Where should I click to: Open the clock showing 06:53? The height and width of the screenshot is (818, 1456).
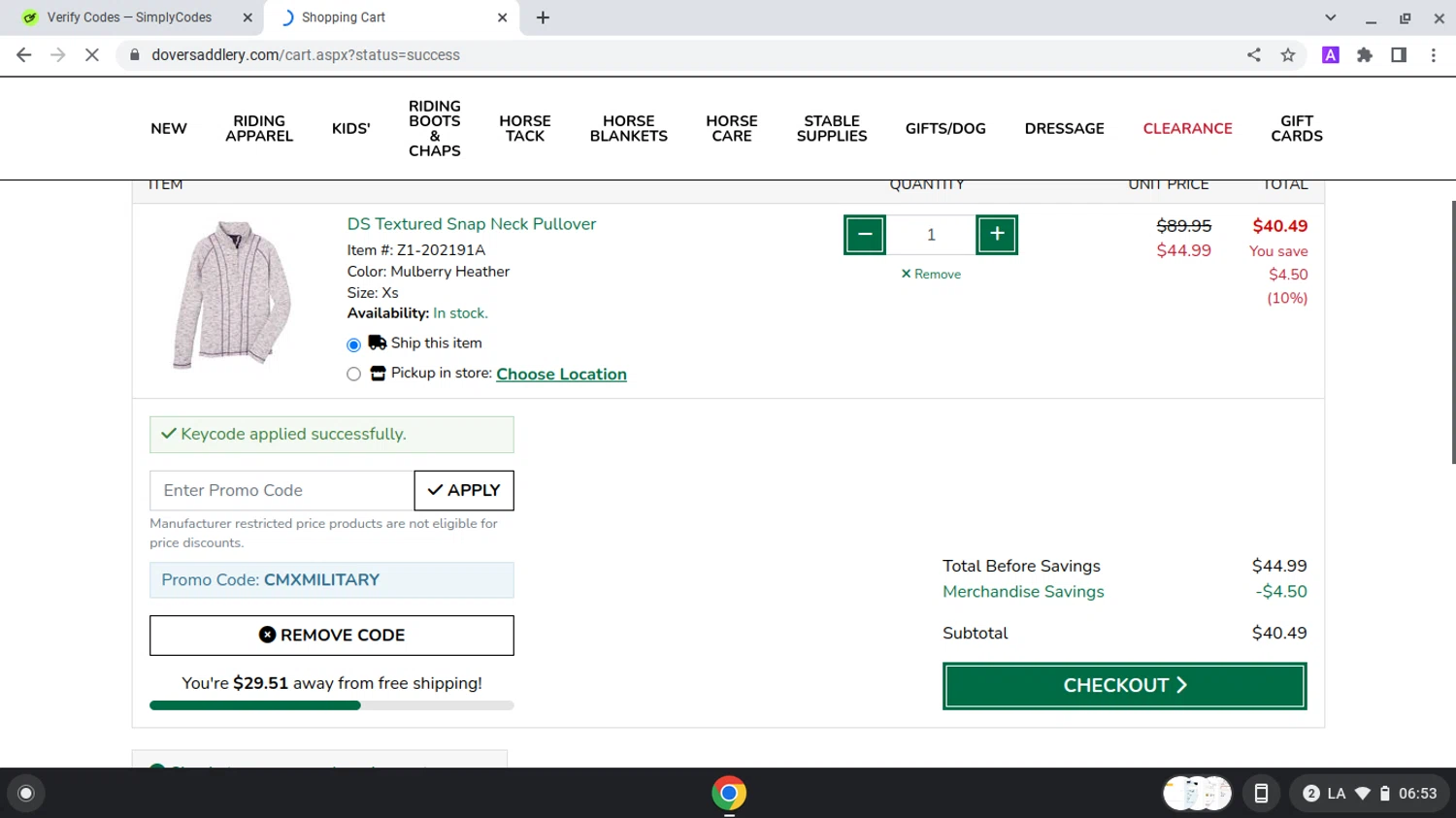[1417, 794]
